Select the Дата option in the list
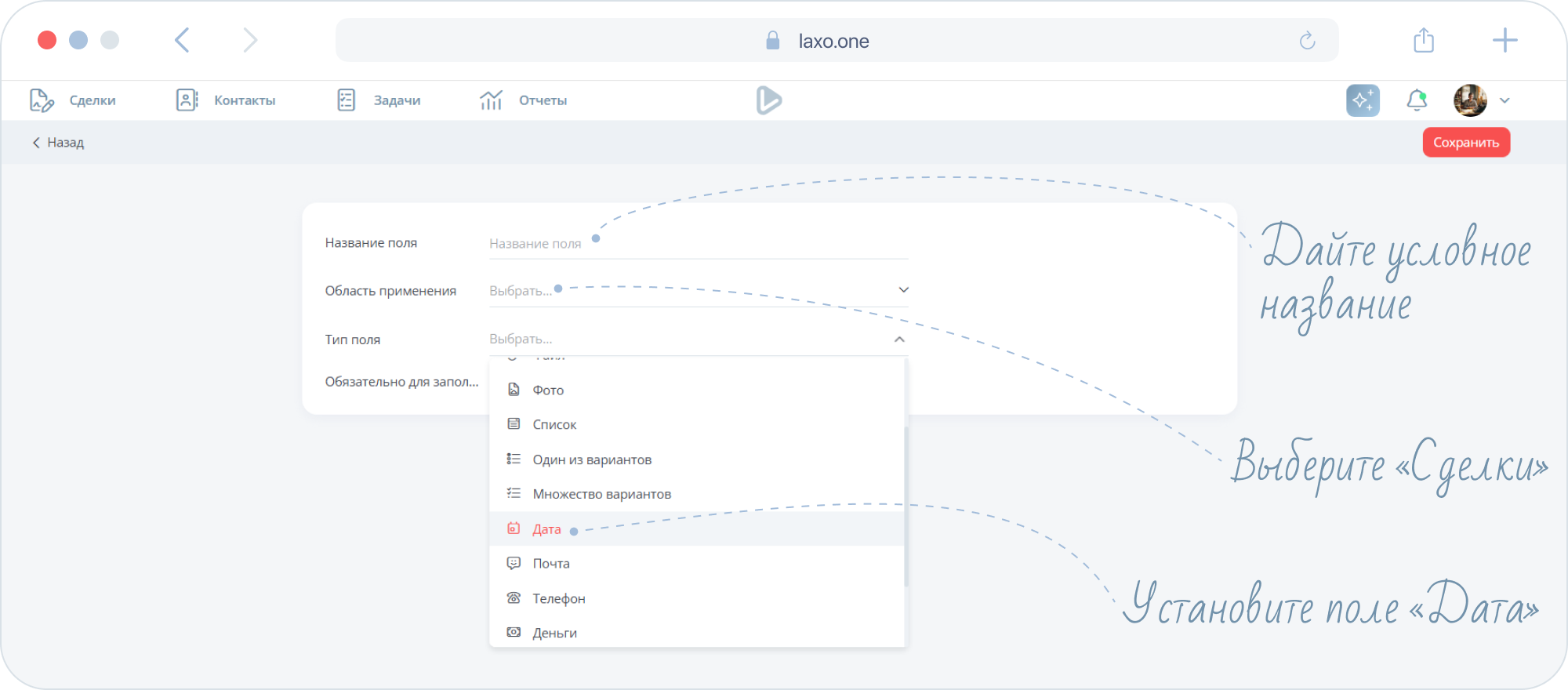This screenshot has height=690, width=1568. tap(546, 529)
